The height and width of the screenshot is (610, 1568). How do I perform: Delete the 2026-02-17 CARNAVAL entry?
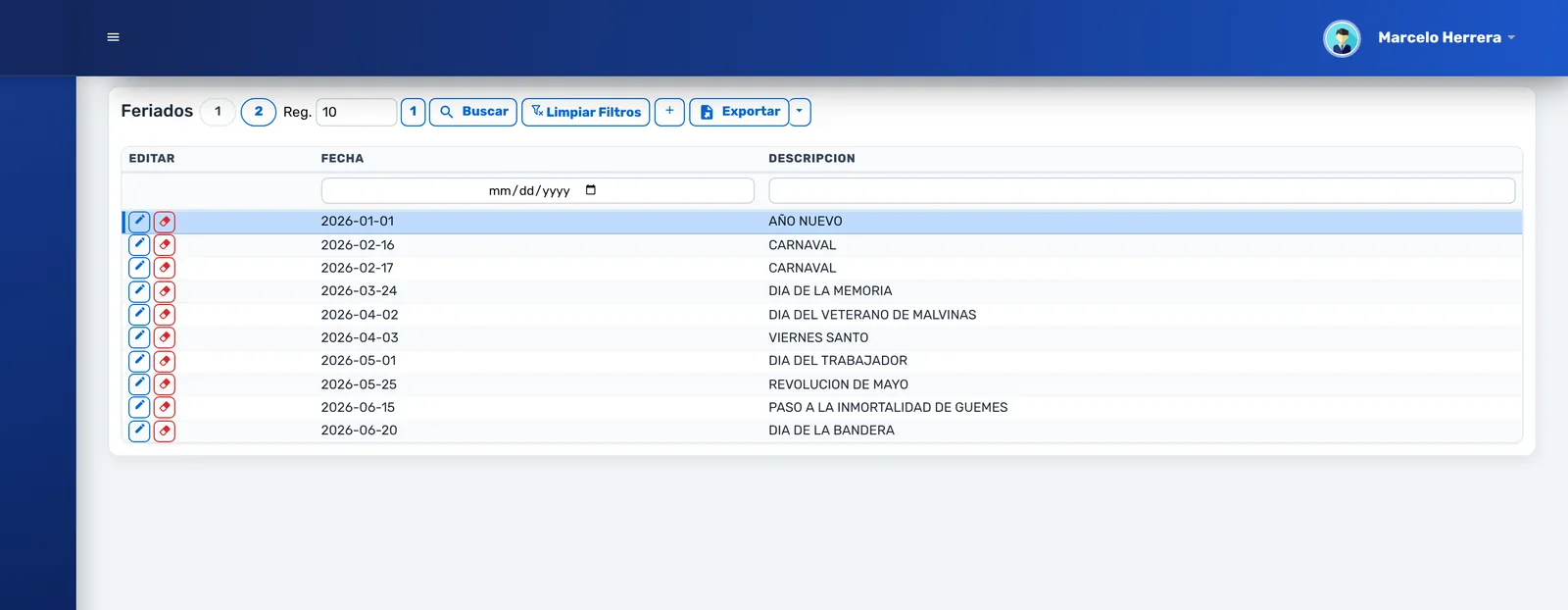point(165,268)
